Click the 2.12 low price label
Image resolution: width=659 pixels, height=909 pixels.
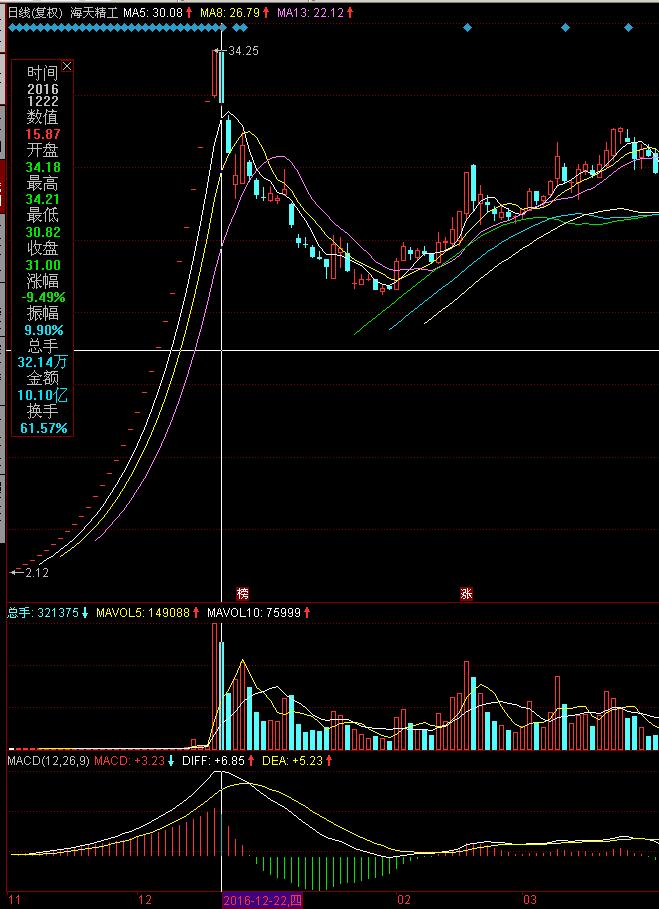(x=37, y=573)
